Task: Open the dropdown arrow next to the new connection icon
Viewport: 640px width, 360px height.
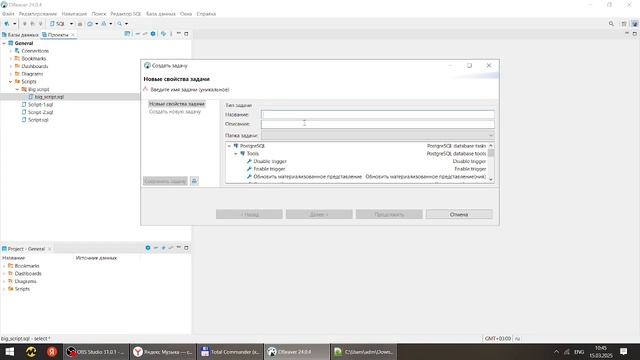Action: pyautogui.click(x=14, y=24)
